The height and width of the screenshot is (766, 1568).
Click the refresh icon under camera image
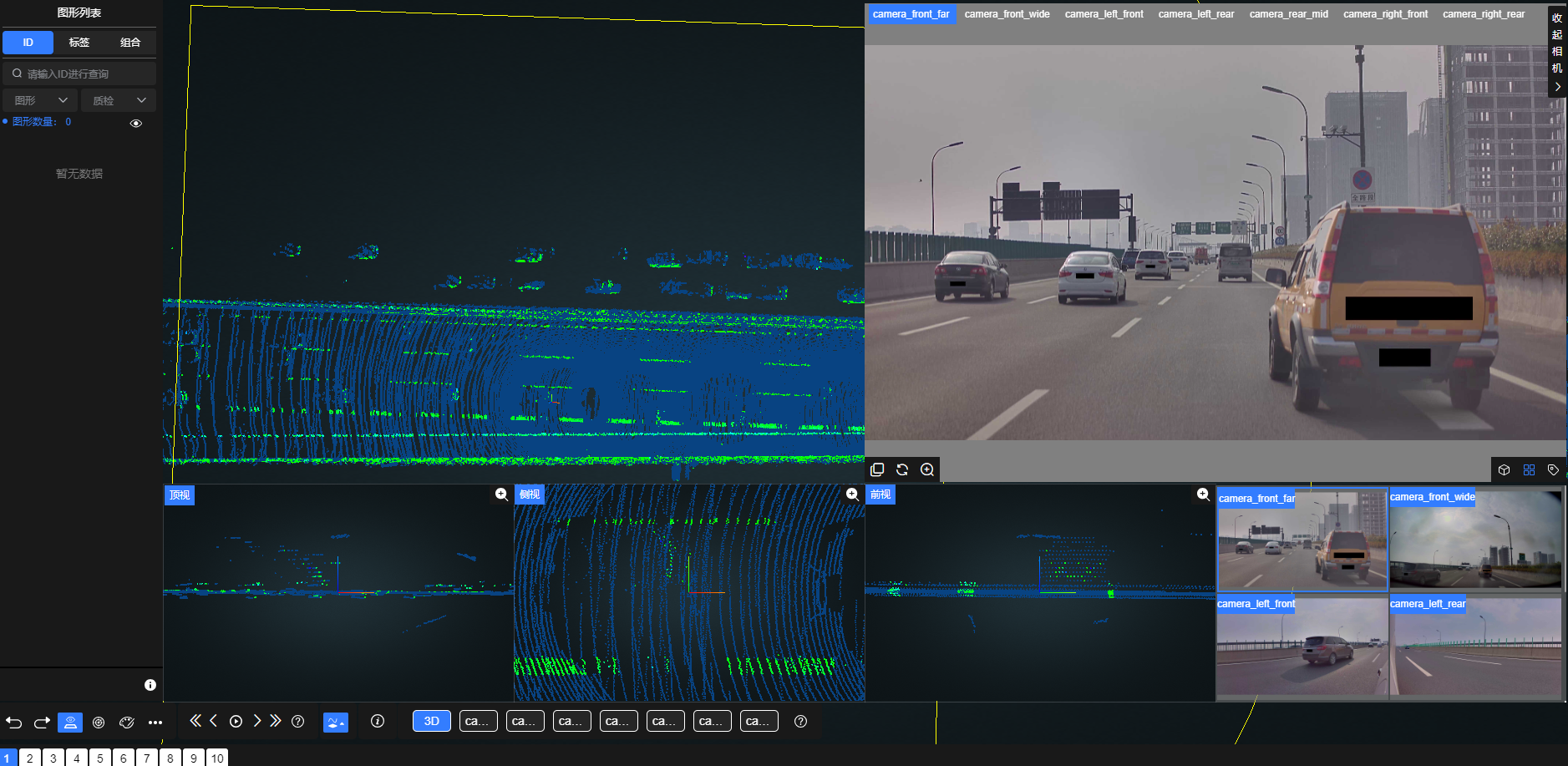[902, 469]
